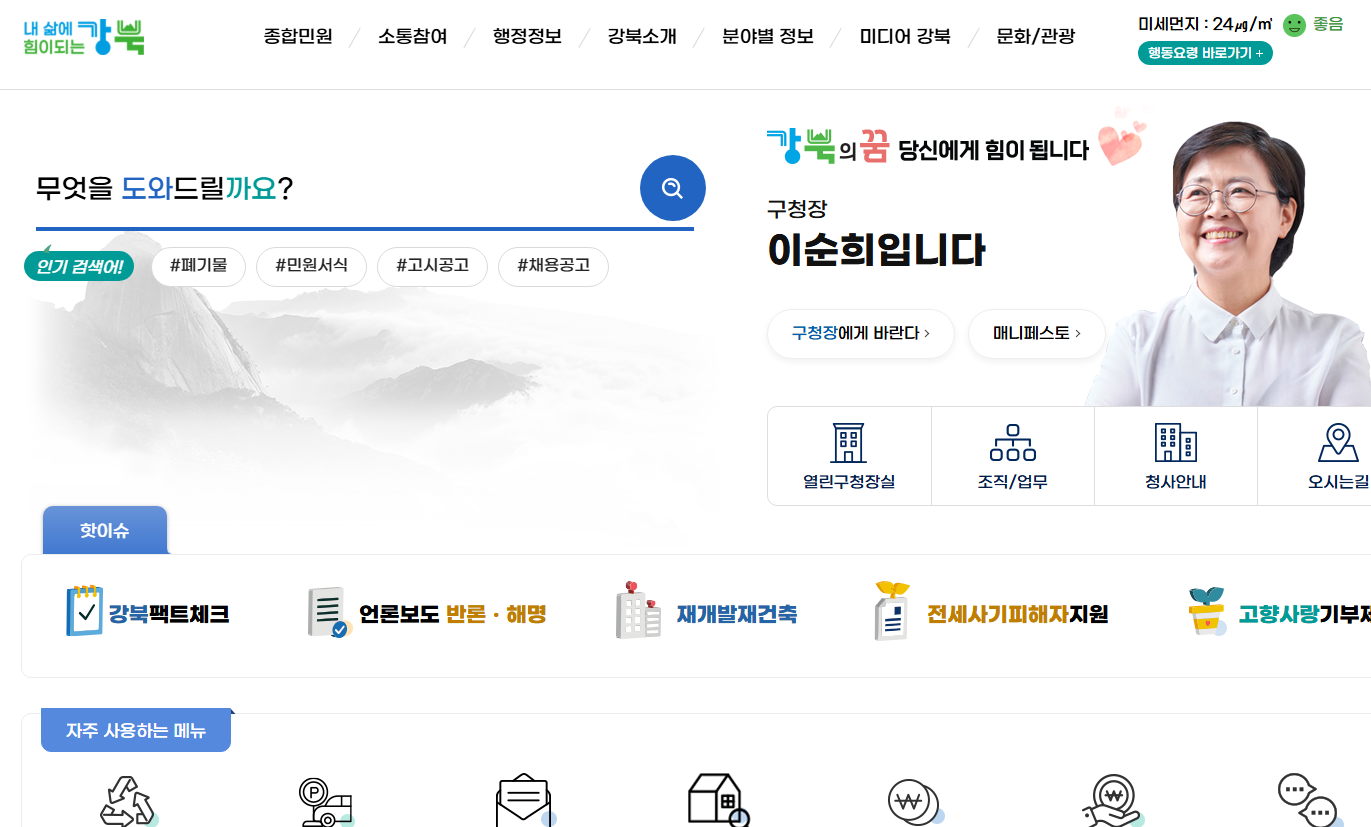Open the 재개발재건축 link text

pyautogui.click(x=737, y=614)
